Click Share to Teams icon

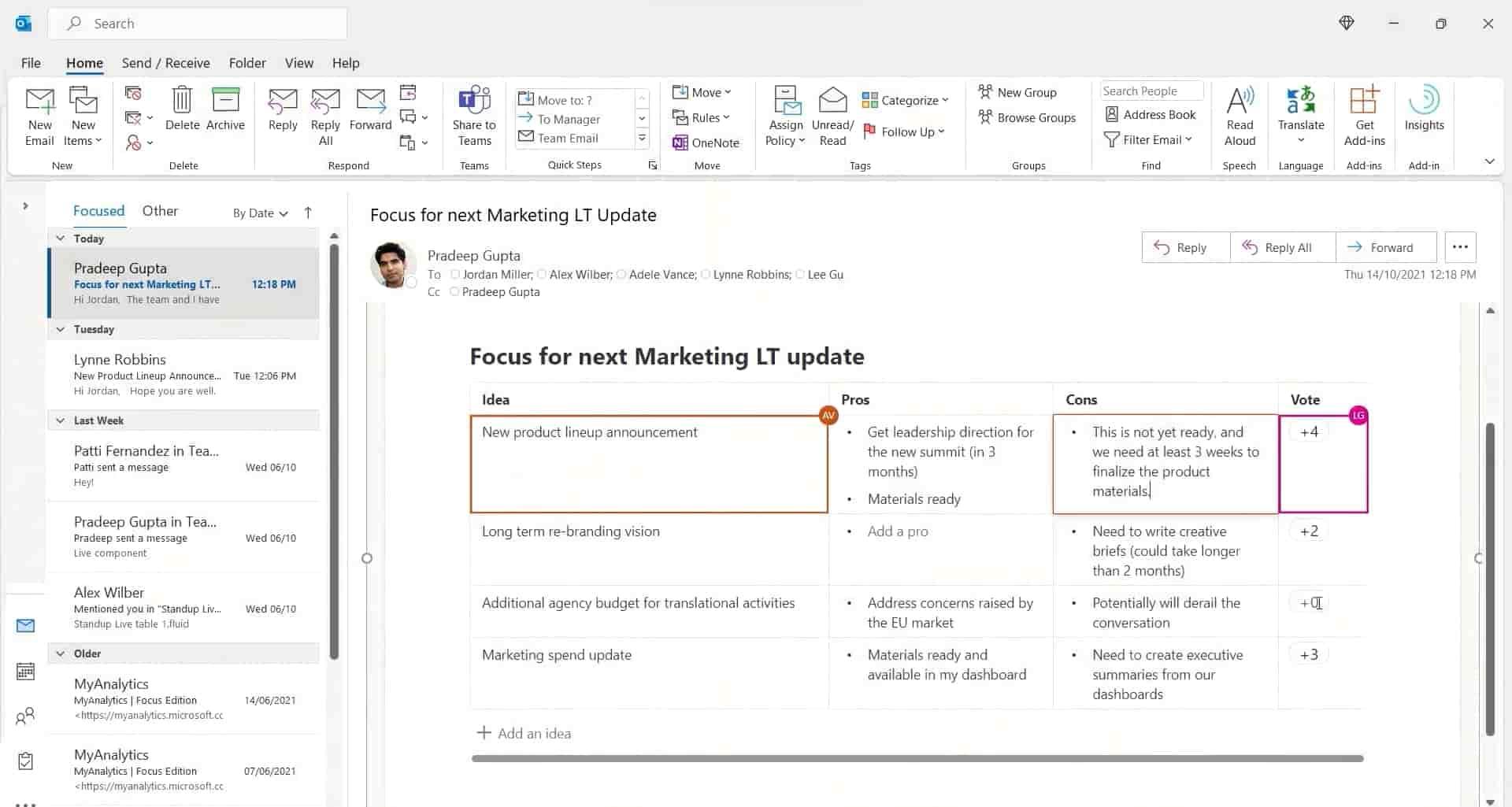pyautogui.click(x=474, y=117)
